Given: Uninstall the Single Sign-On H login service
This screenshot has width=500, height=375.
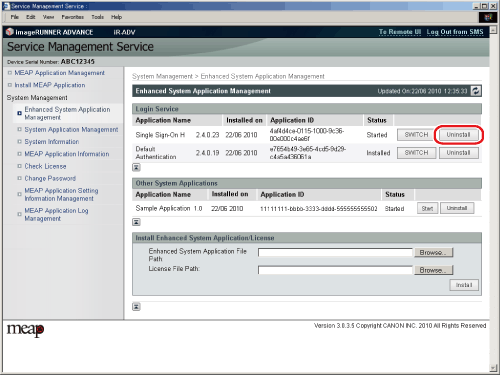Looking at the screenshot, I should point(458,135).
